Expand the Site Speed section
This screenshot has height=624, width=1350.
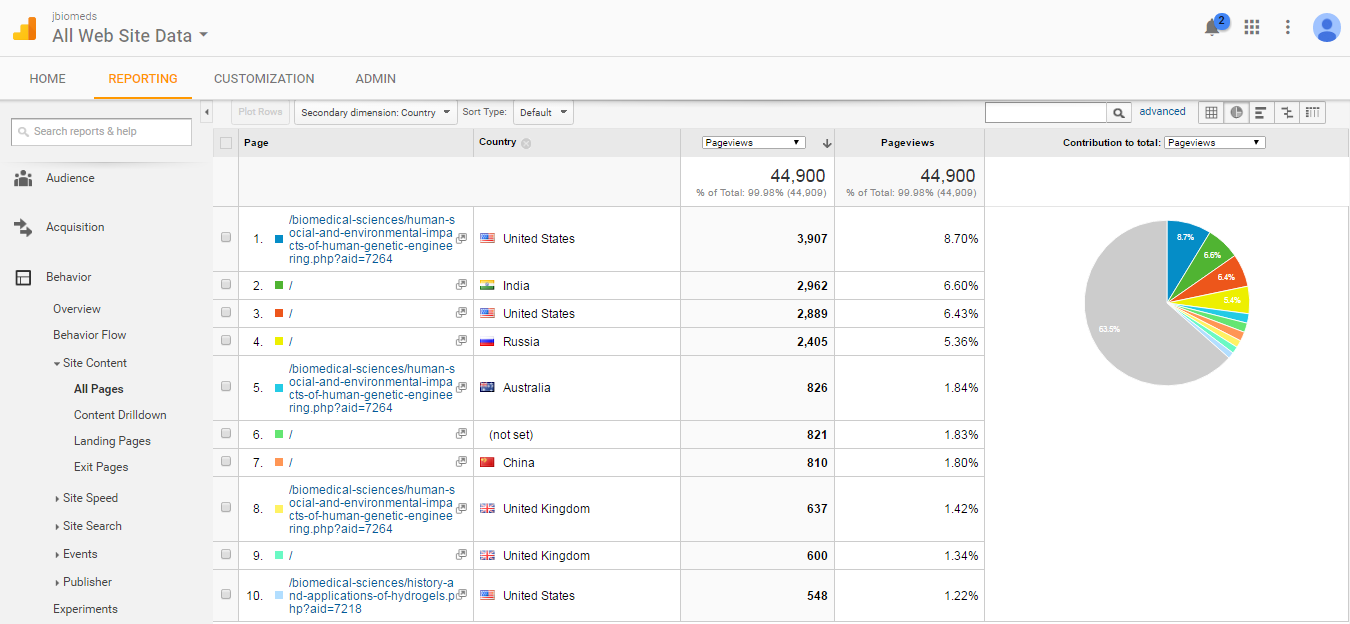point(90,498)
